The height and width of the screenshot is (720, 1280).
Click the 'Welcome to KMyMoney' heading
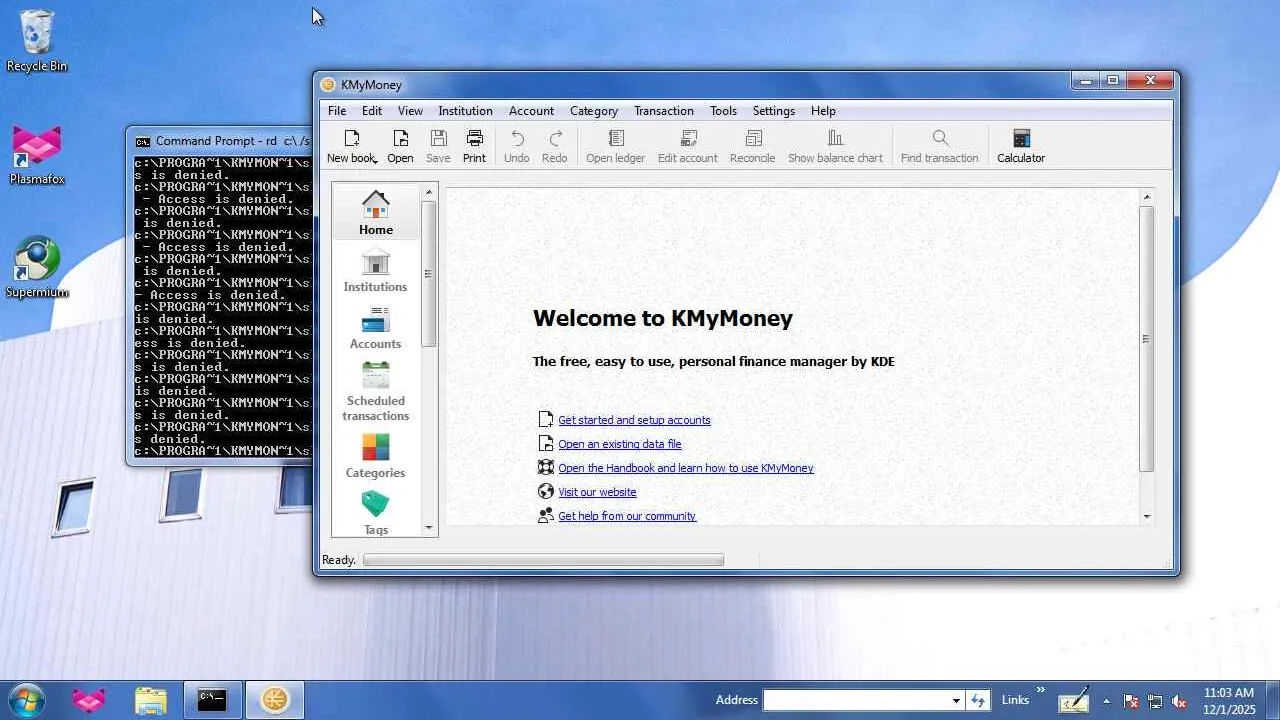coord(663,318)
